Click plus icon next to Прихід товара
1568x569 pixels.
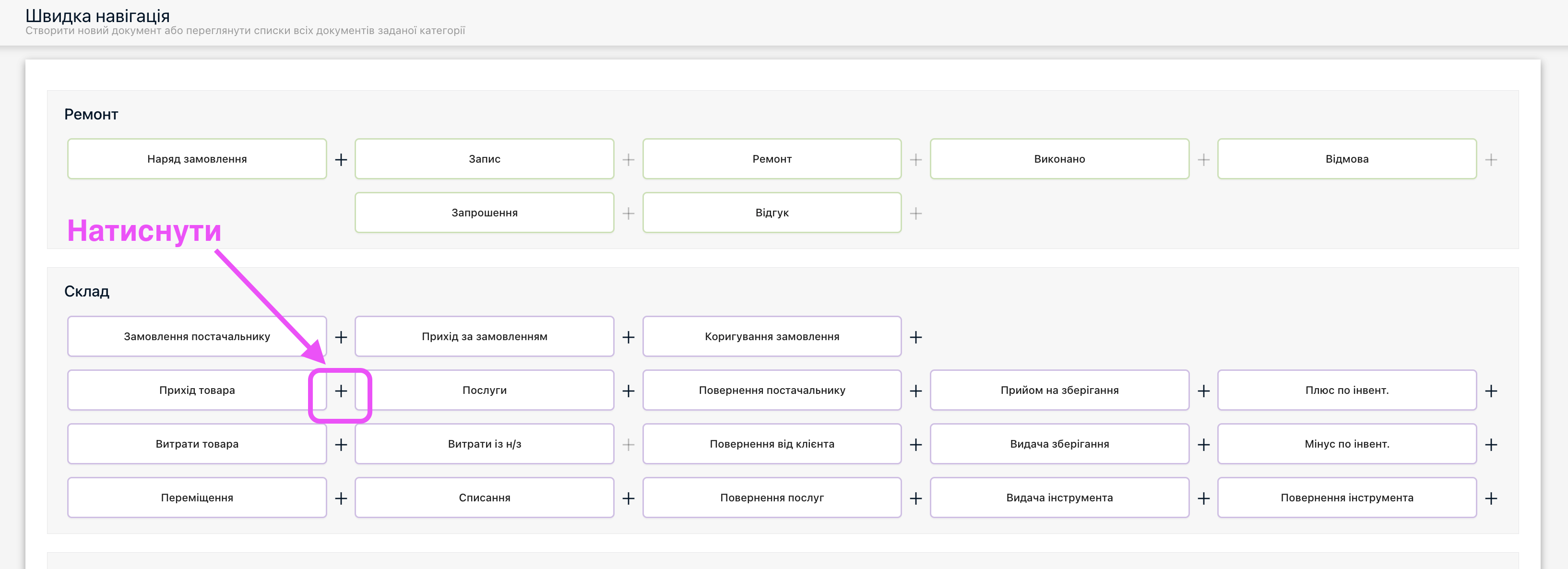pyautogui.click(x=341, y=391)
